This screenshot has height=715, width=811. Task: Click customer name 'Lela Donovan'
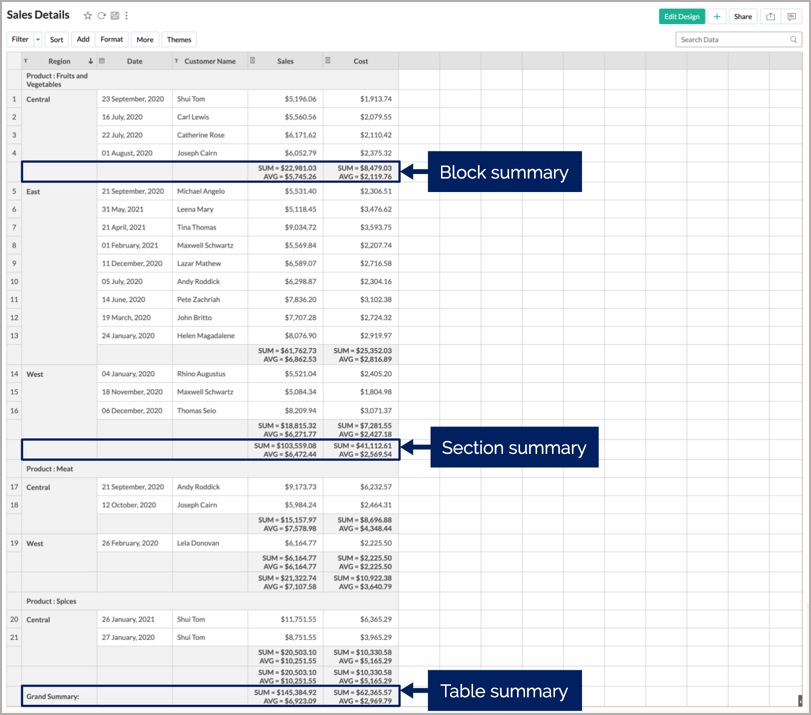198,543
